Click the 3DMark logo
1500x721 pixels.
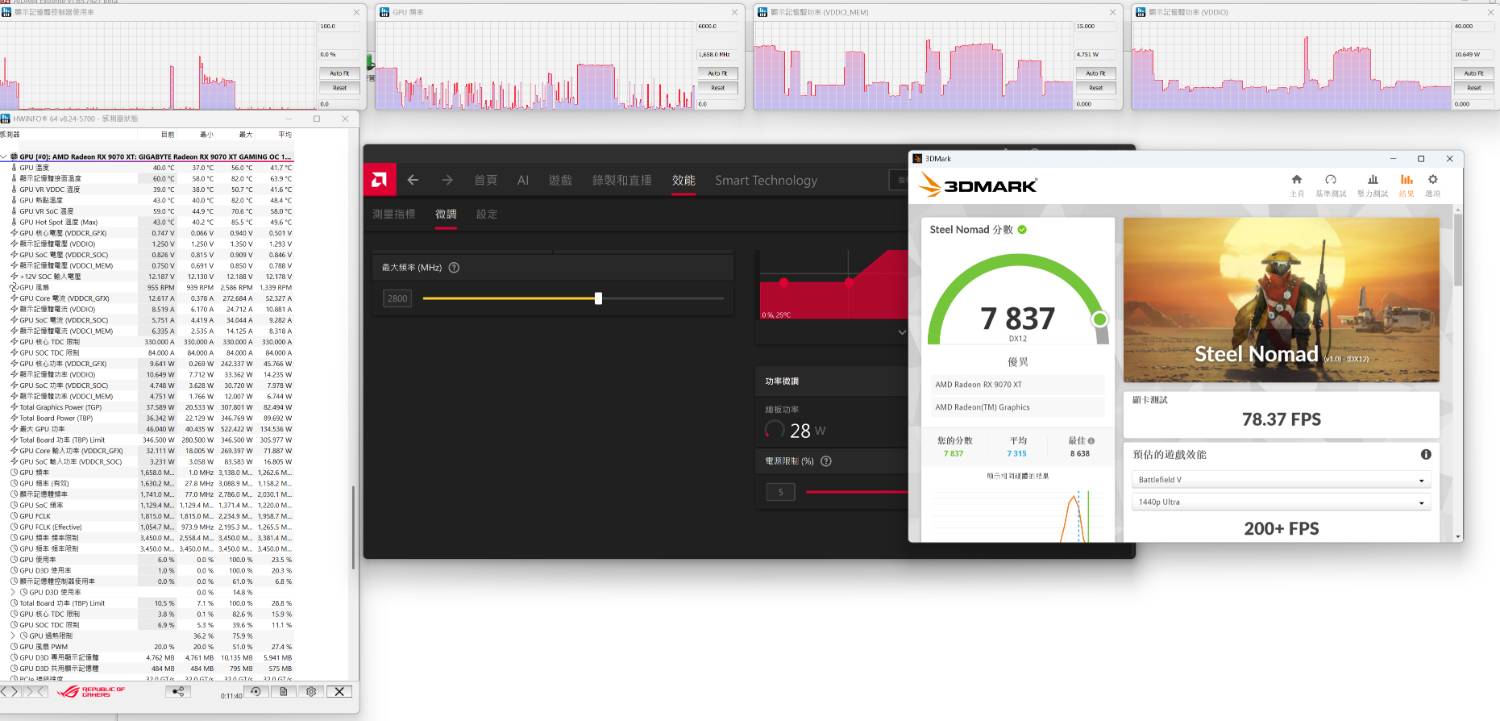pyautogui.click(x=977, y=185)
